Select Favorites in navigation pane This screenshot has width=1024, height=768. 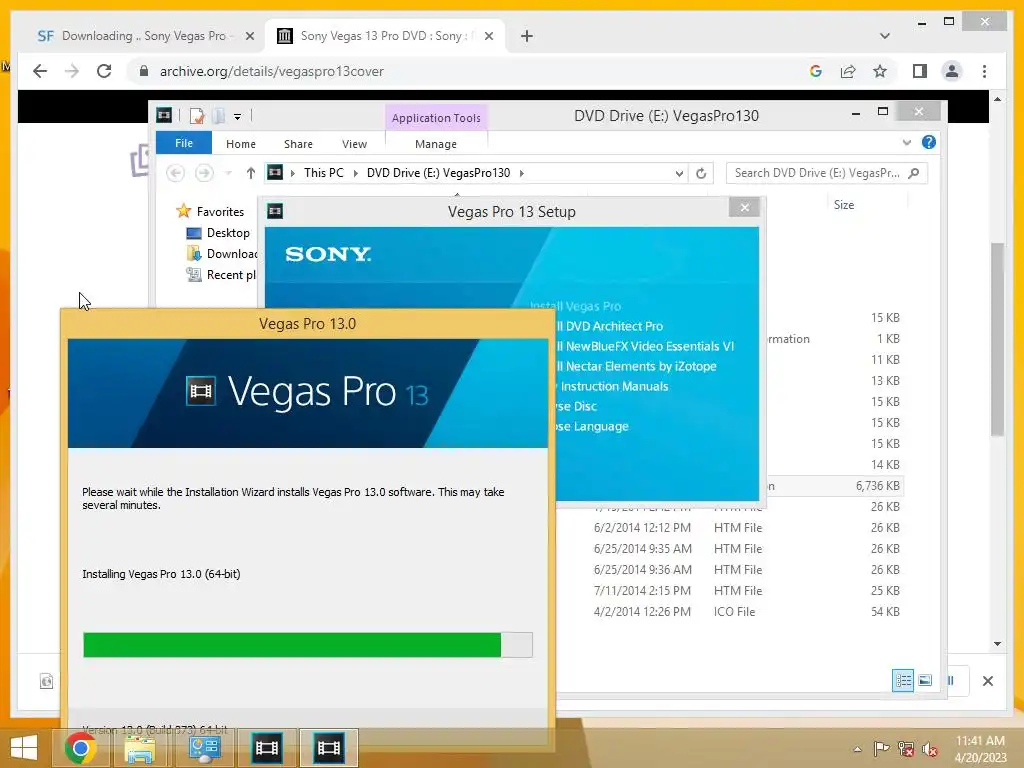click(x=220, y=212)
